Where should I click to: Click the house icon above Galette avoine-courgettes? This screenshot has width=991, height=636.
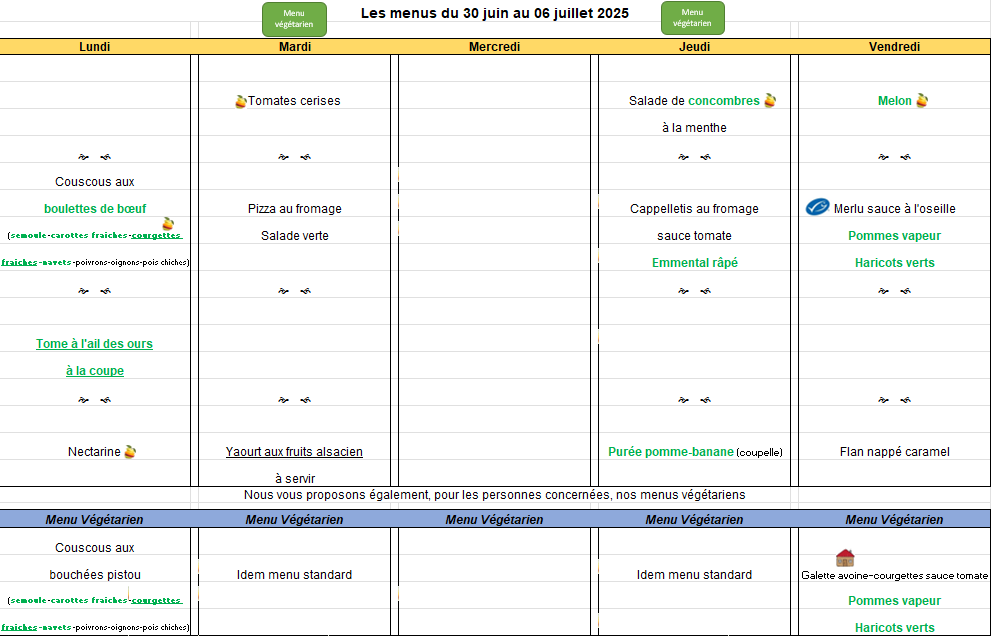click(x=845, y=558)
